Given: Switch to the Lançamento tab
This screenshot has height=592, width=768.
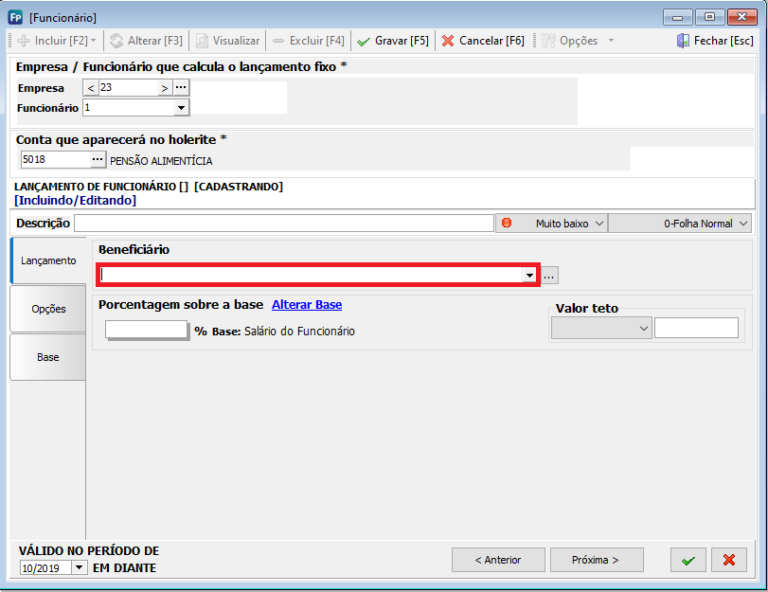Looking at the screenshot, I should (48, 260).
